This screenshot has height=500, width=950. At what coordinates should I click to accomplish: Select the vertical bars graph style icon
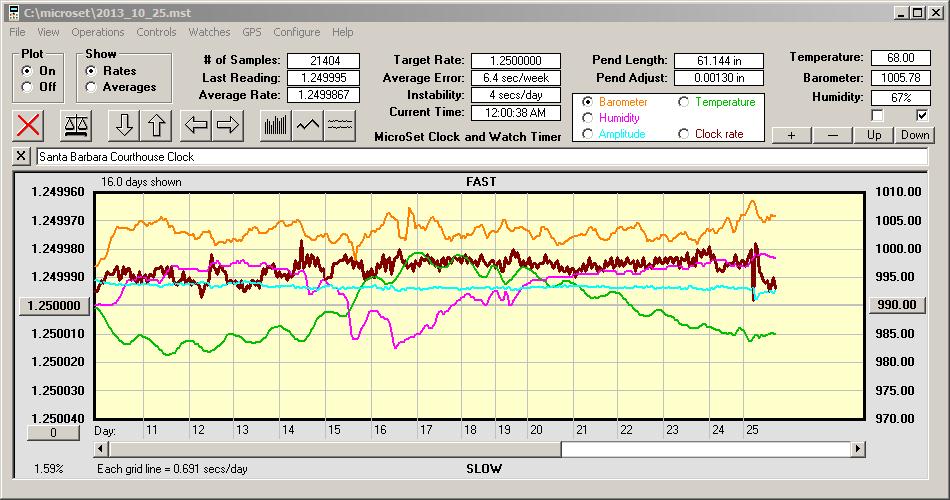point(275,125)
